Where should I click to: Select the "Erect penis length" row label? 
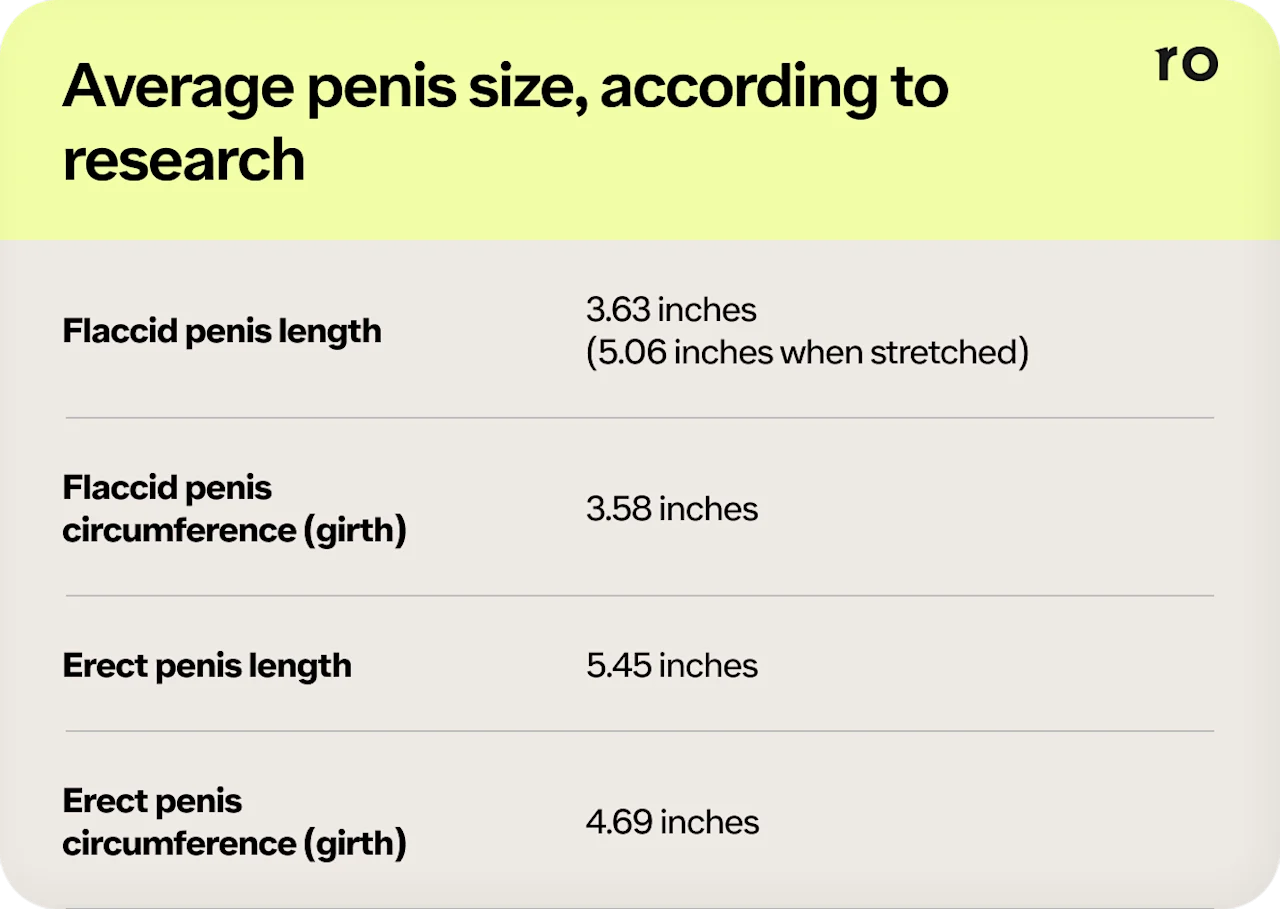coord(207,666)
